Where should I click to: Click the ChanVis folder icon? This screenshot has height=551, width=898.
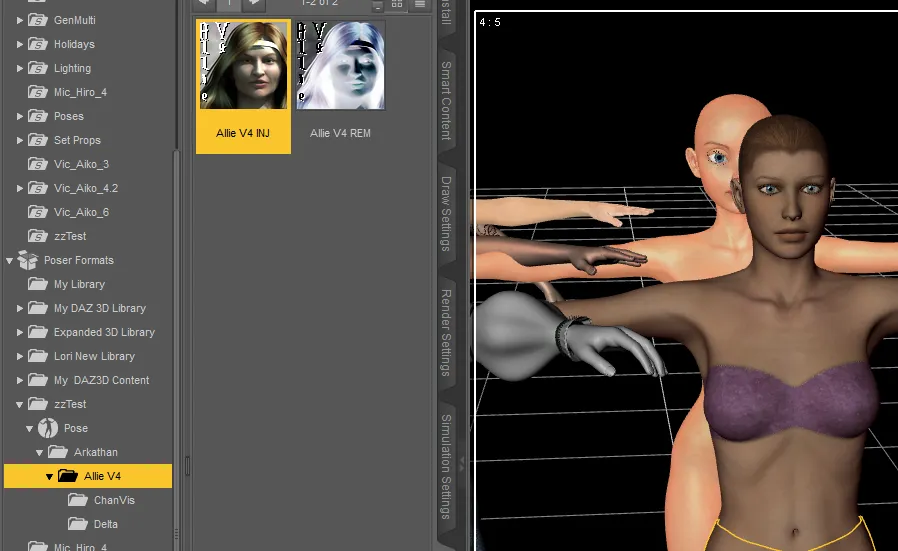(x=78, y=500)
